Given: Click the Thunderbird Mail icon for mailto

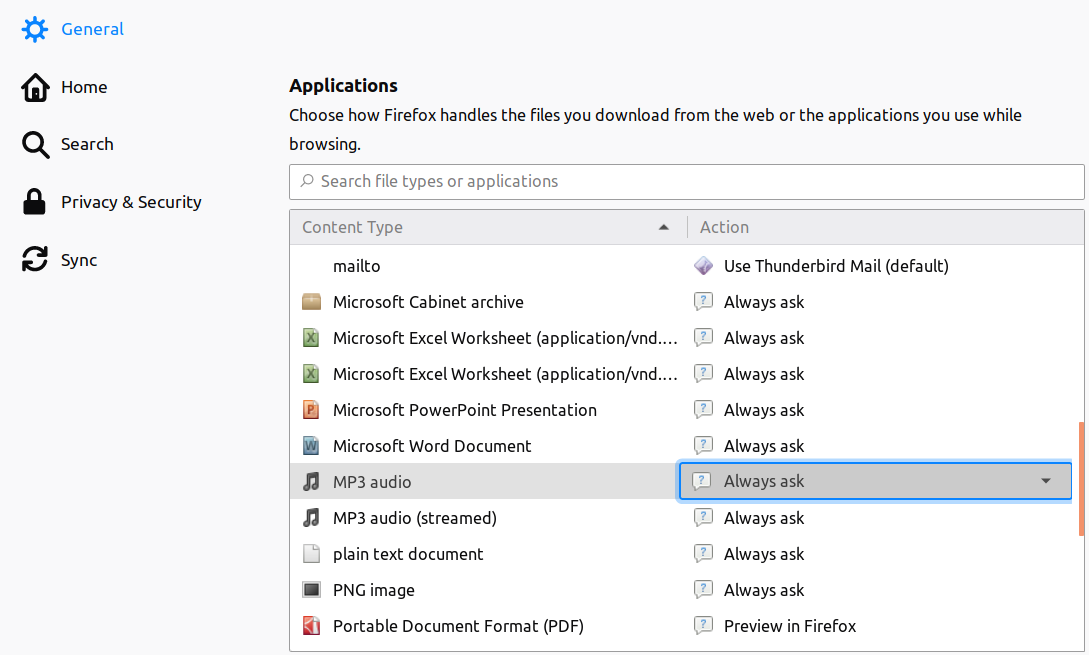Looking at the screenshot, I should (704, 266).
